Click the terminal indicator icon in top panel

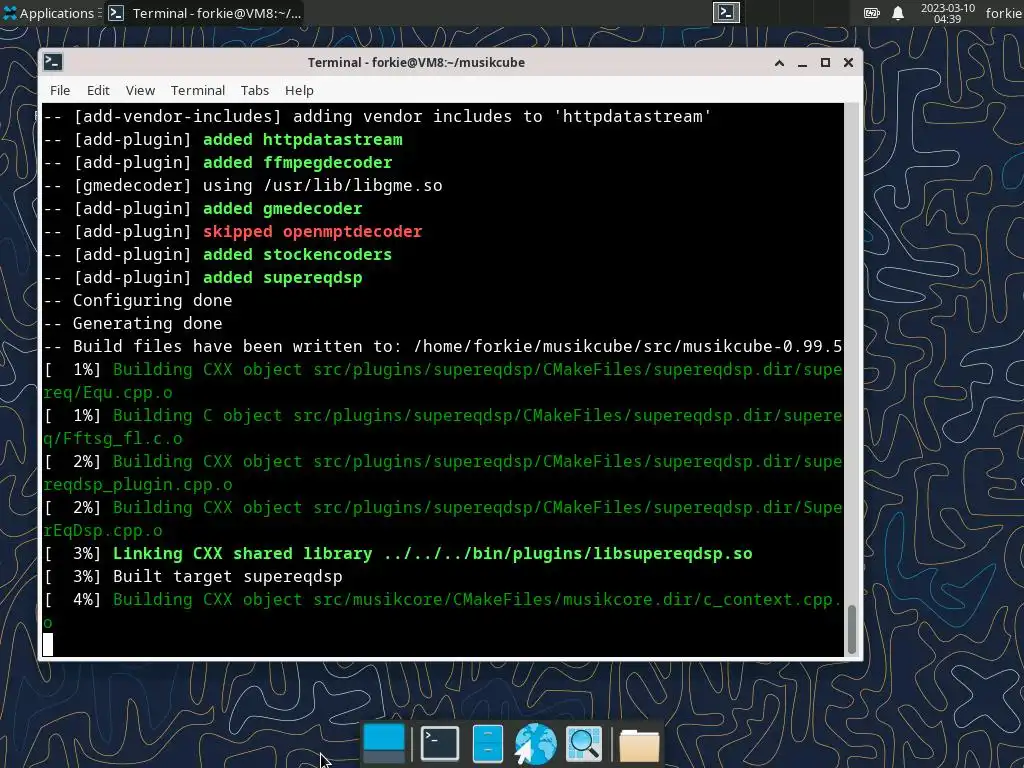point(726,12)
